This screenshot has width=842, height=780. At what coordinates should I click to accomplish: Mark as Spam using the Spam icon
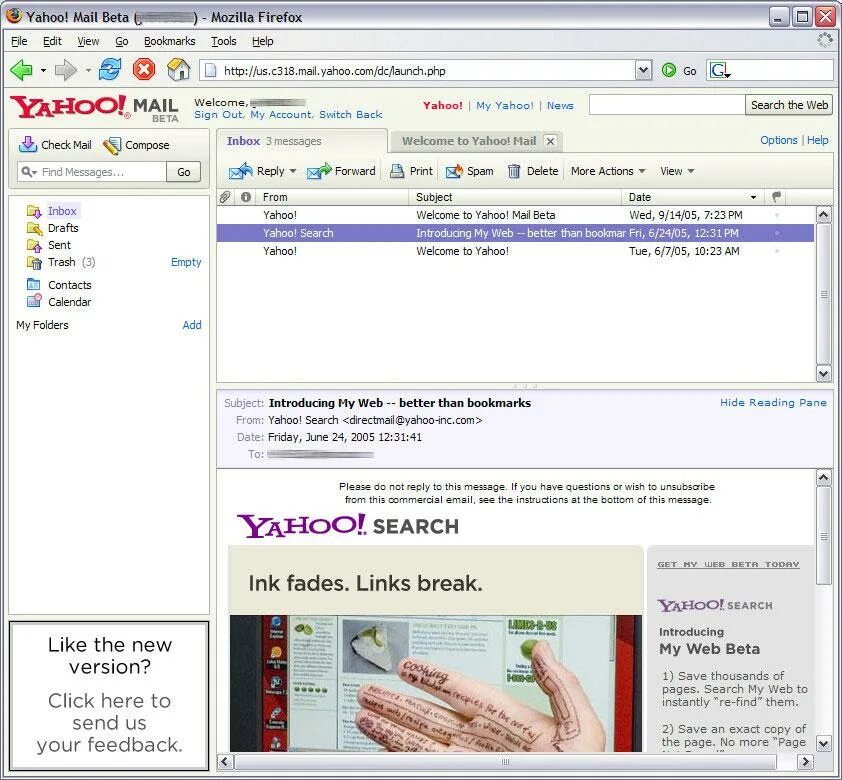(x=454, y=171)
